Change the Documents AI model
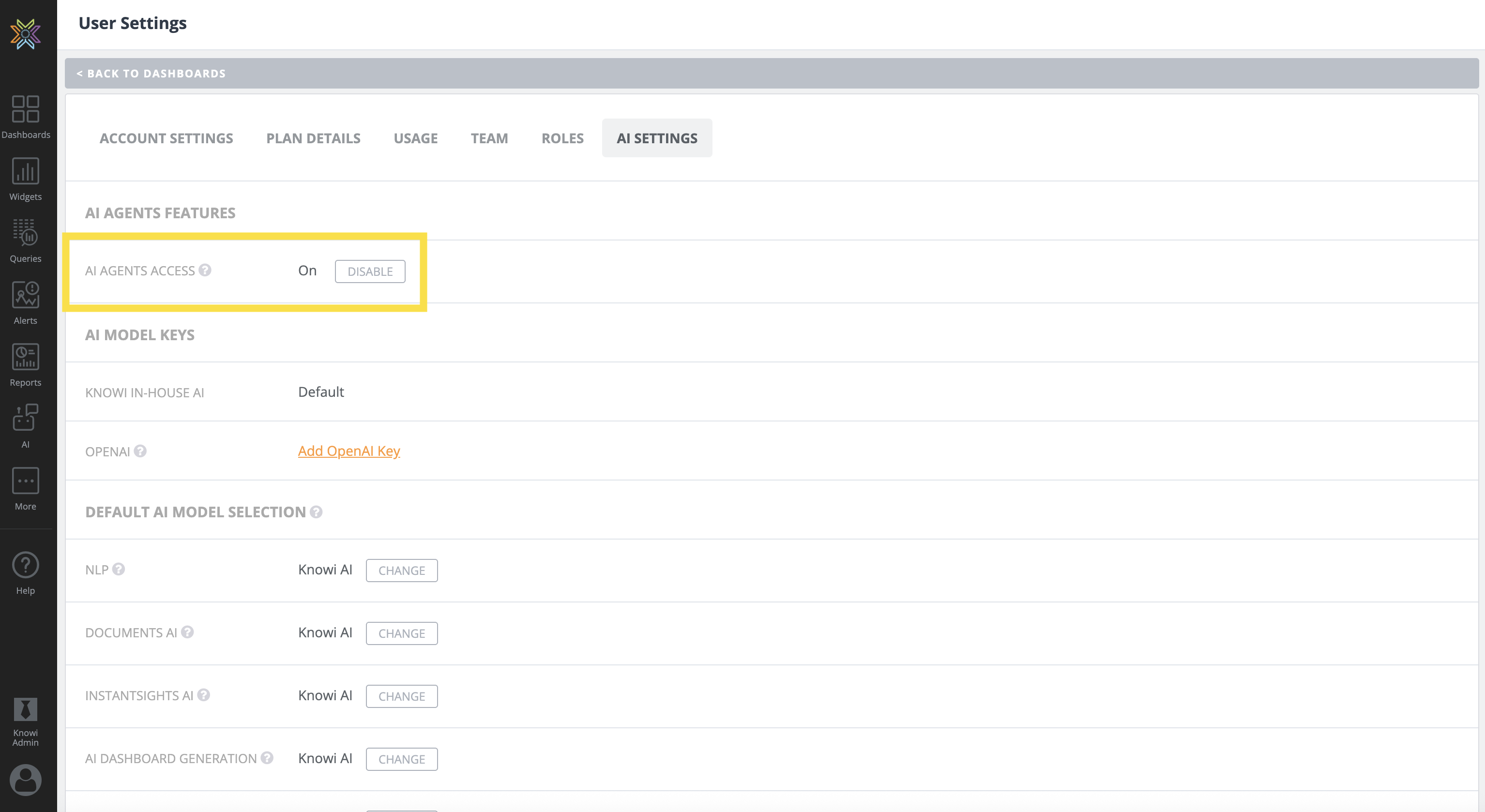Screen dimensions: 1485x812 (x=401, y=633)
